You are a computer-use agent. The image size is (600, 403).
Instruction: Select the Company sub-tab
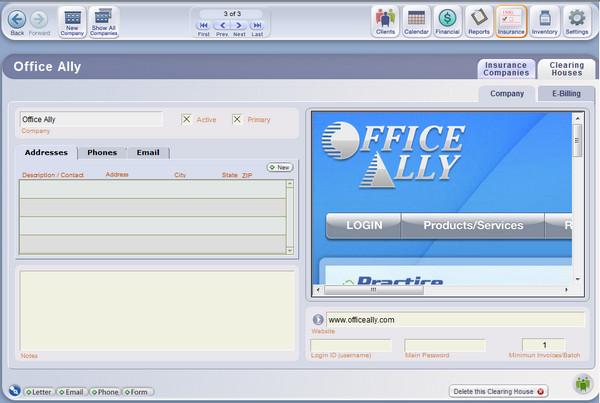tap(507, 94)
